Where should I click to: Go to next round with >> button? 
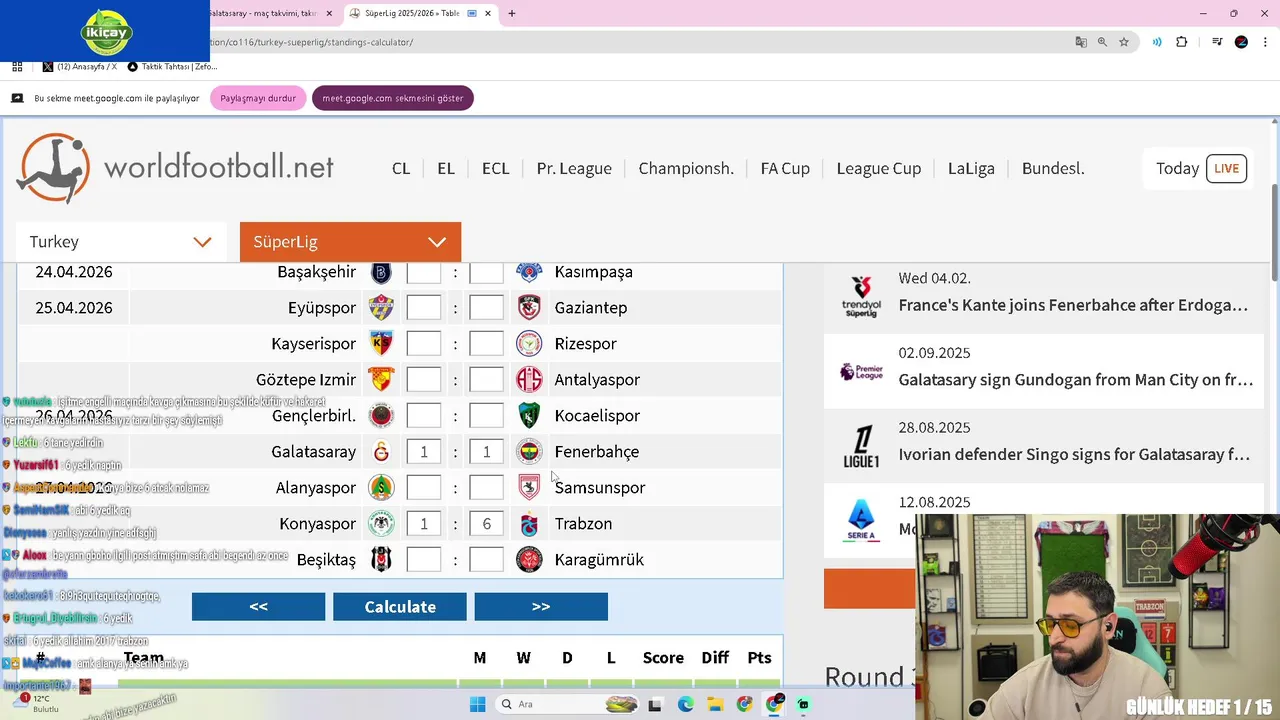541,607
